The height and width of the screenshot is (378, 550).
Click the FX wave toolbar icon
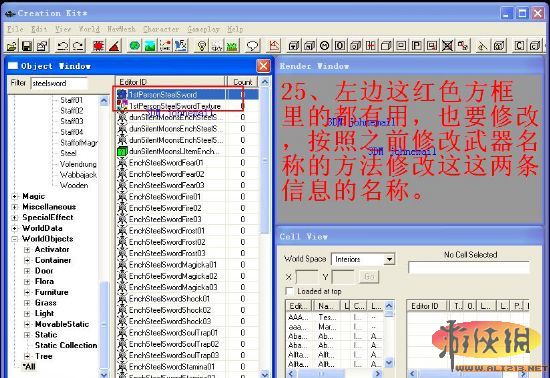coord(181,46)
